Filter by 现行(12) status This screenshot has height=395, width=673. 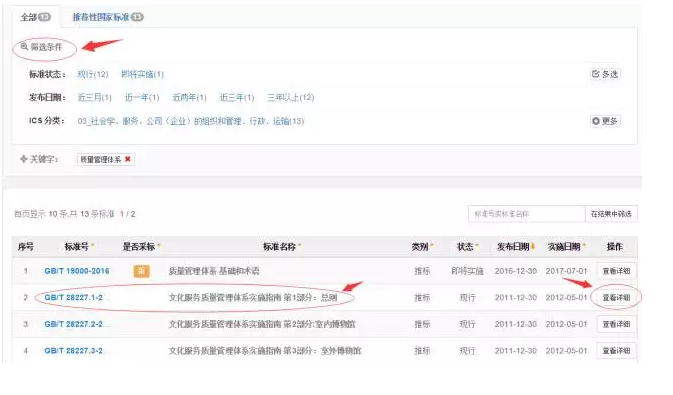click(x=93, y=74)
